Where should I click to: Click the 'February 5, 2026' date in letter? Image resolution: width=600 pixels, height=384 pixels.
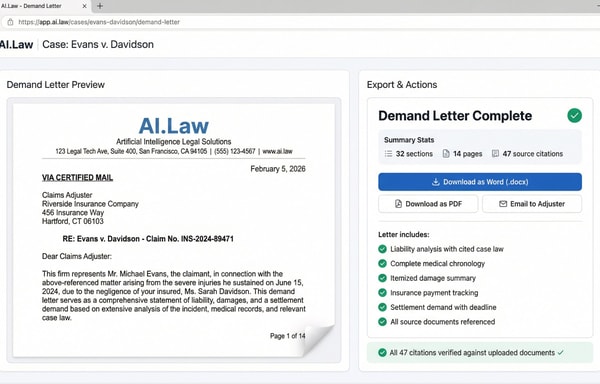point(278,169)
